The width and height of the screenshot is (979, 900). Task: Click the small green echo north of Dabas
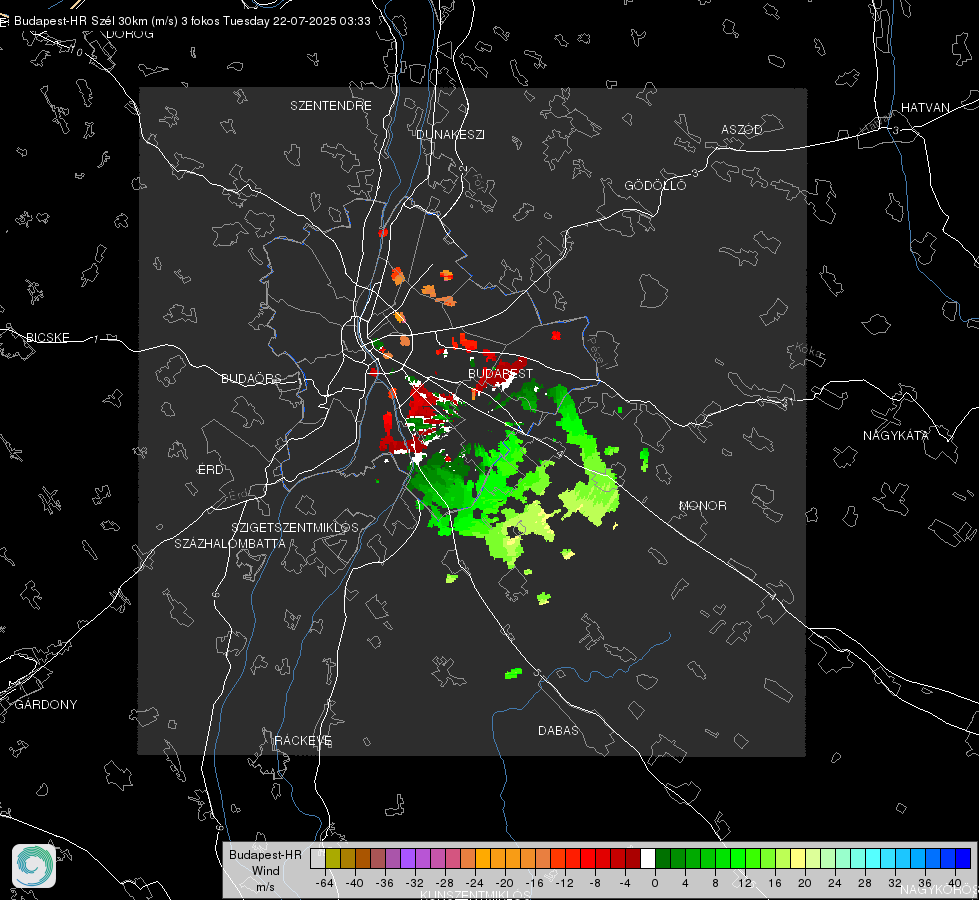[x=513, y=673]
